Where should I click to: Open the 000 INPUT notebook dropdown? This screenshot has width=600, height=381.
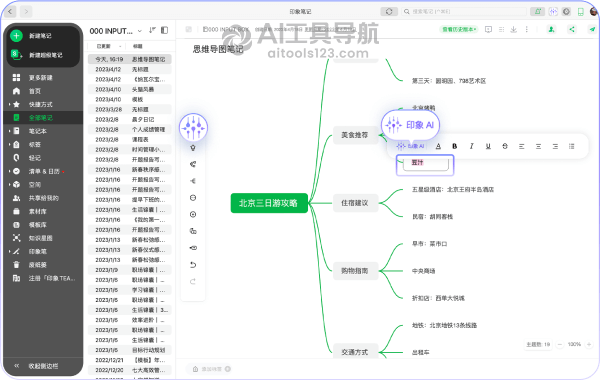(x=140, y=31)
